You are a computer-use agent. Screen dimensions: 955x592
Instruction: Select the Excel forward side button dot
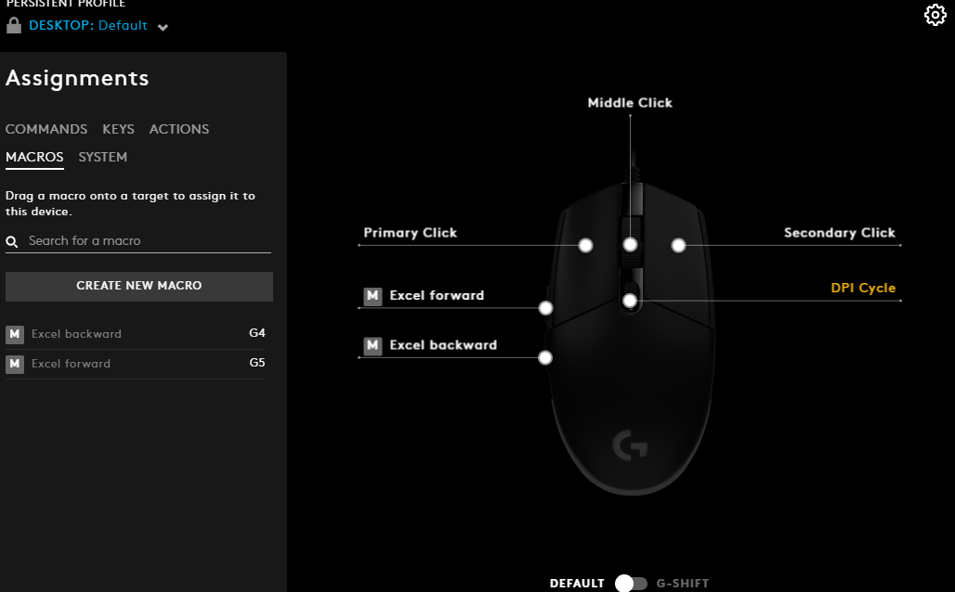(546, 308)
